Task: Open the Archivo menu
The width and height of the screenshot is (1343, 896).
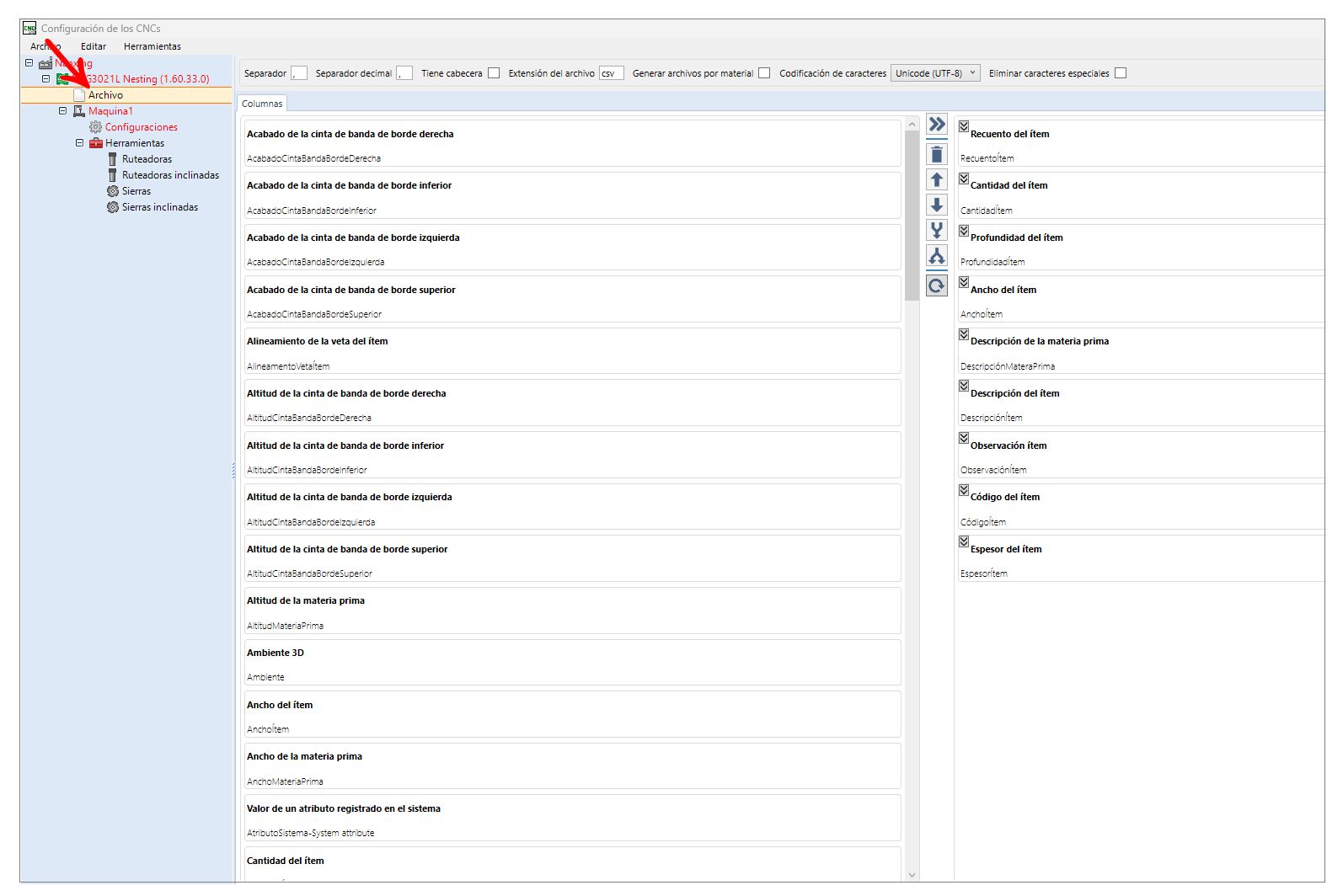Action: [x=45, y=46]
